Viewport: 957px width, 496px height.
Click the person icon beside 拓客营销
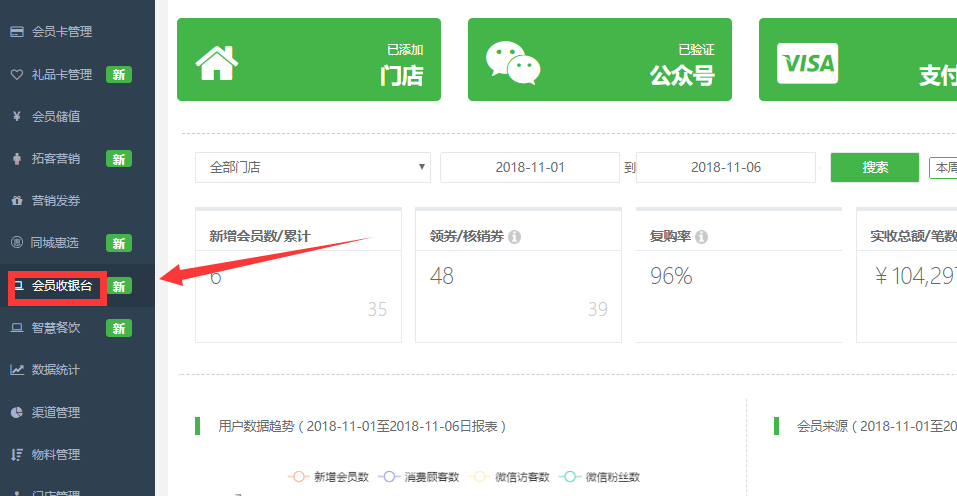(x=17, y=159)
